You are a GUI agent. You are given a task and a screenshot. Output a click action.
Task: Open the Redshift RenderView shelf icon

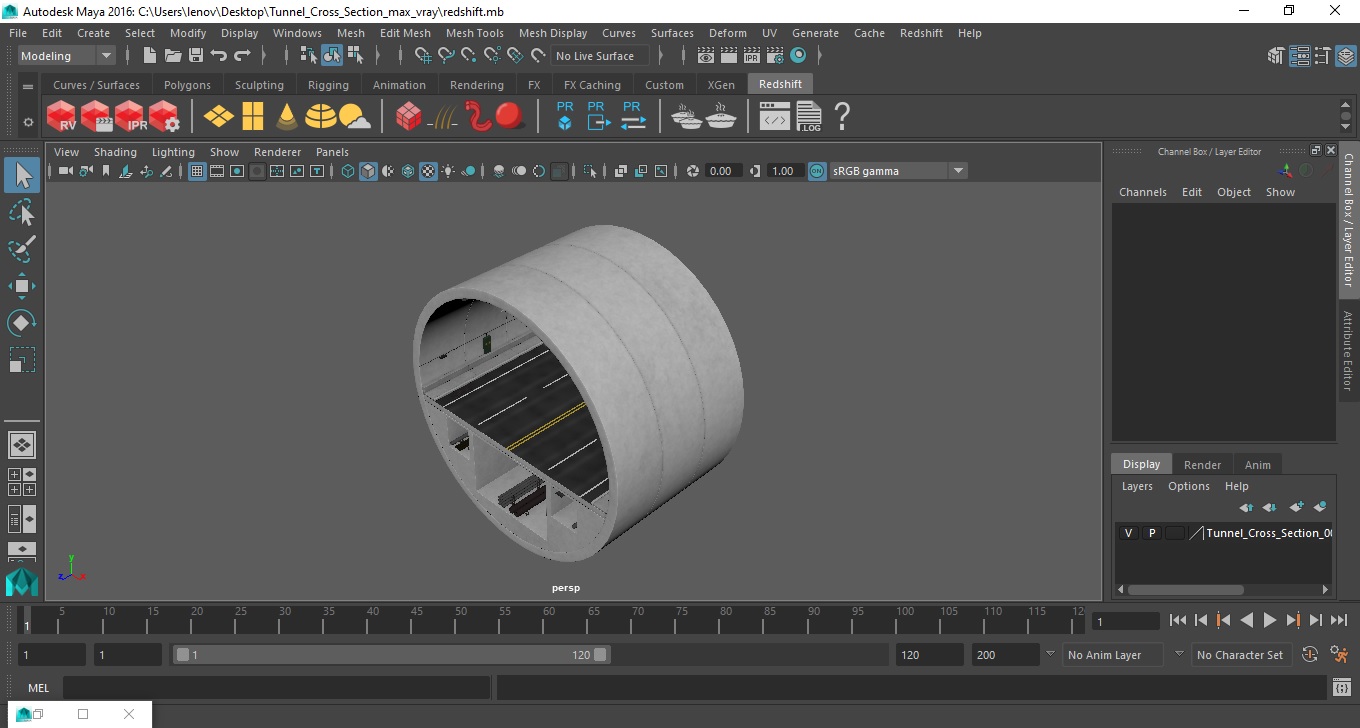(x=62, y=117)
